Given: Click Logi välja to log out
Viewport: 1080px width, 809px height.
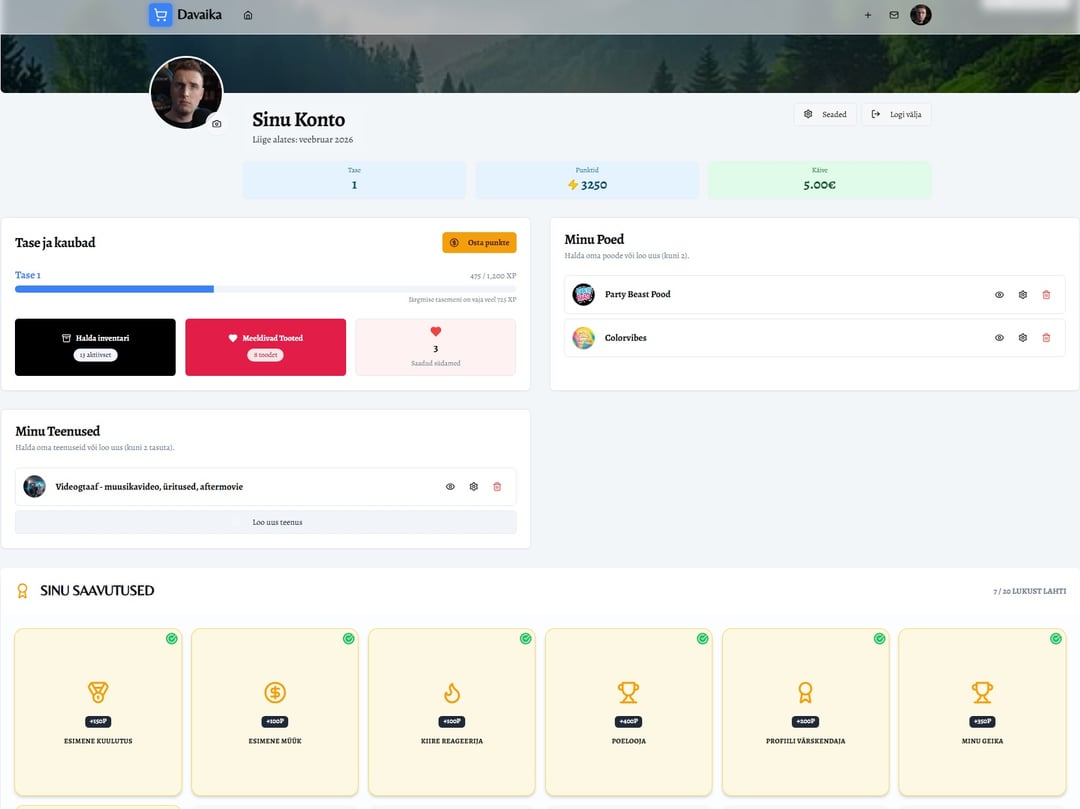Looking at the screenshot, I should point(896,115).
